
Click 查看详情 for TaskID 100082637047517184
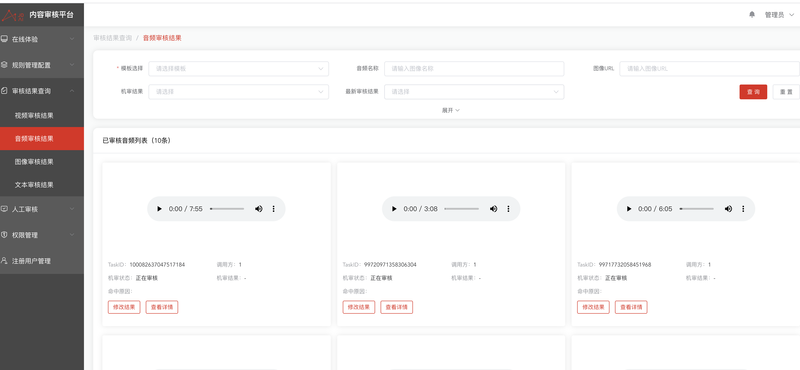coord(162,307)
